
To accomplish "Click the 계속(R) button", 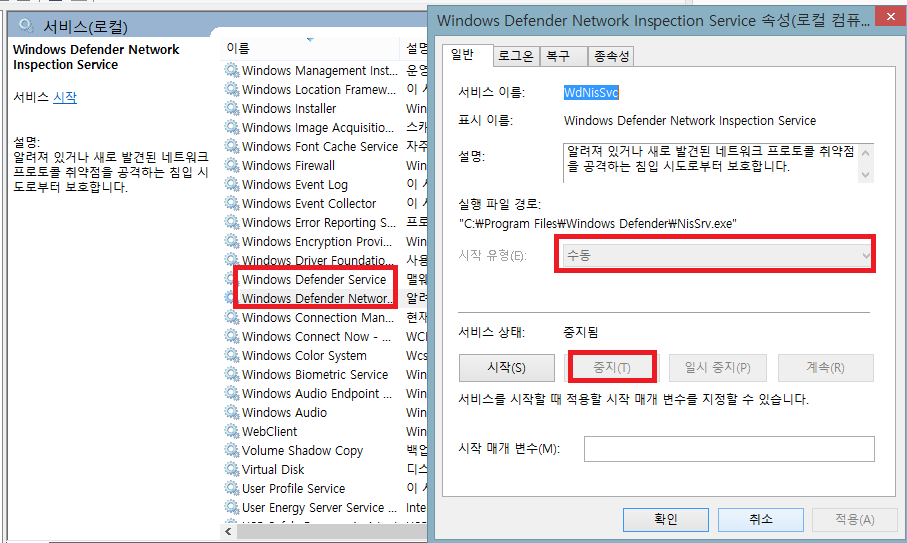I will (x=825, y=368).
